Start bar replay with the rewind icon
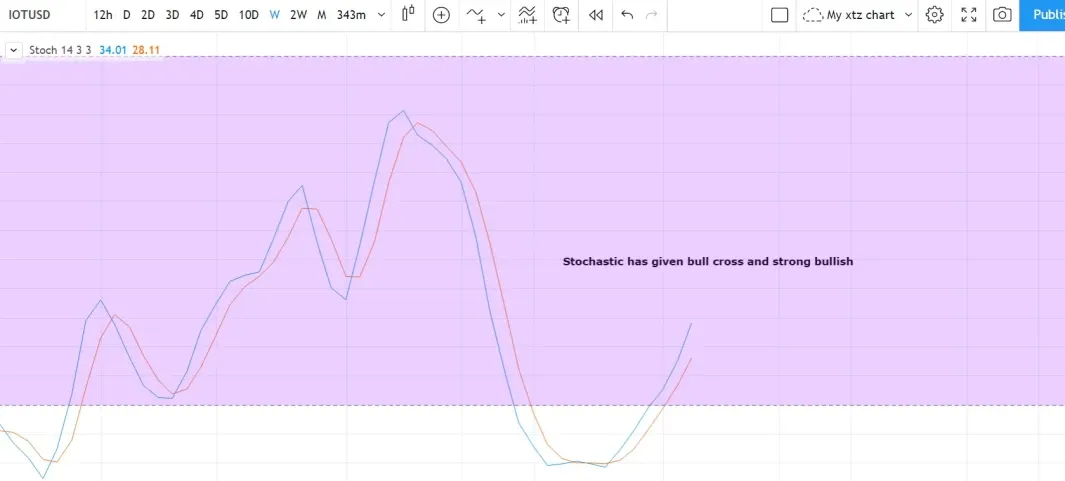 pyautogui.click(x=596, y=15)
